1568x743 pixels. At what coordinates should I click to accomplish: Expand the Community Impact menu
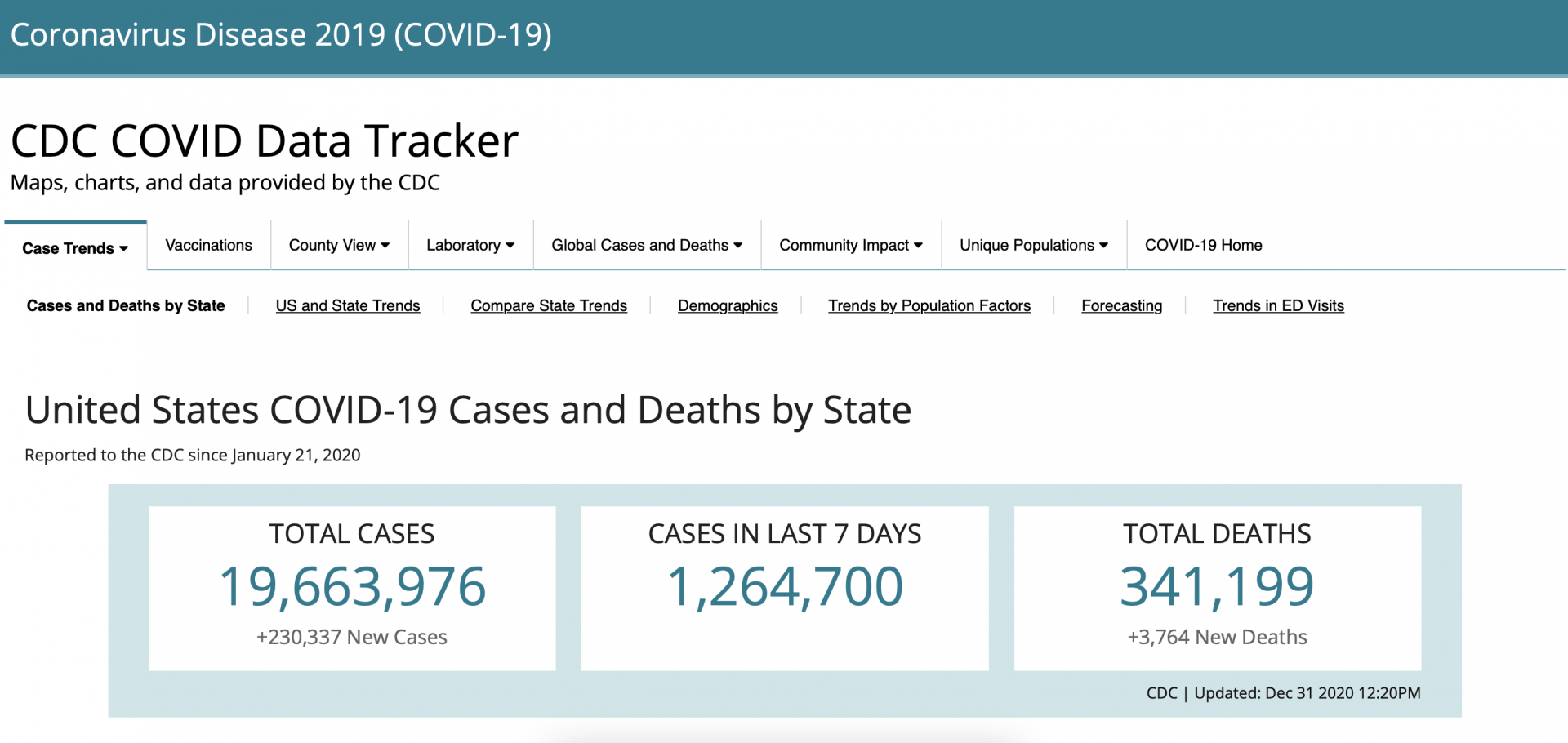tap(851, 245)
